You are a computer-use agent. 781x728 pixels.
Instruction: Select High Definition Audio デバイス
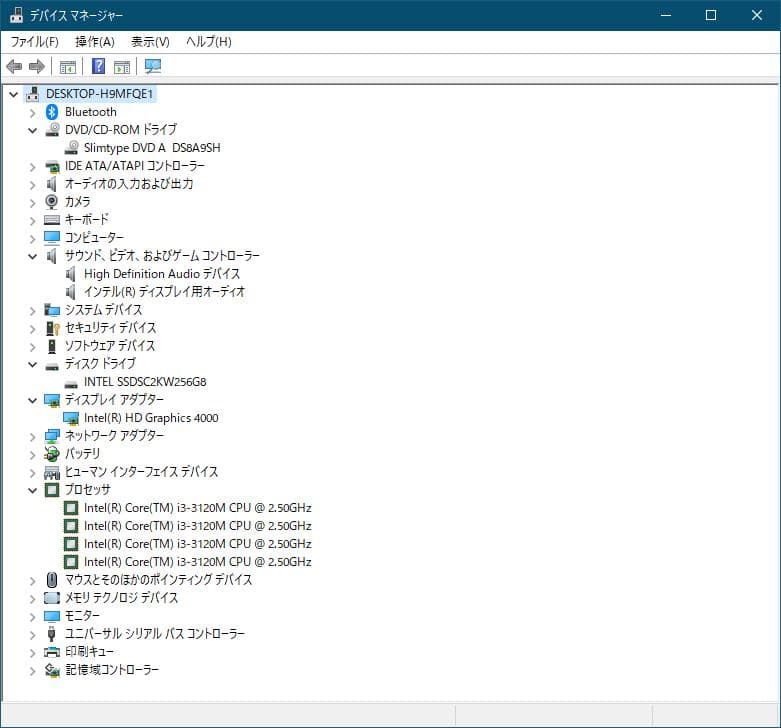[162, 274]
